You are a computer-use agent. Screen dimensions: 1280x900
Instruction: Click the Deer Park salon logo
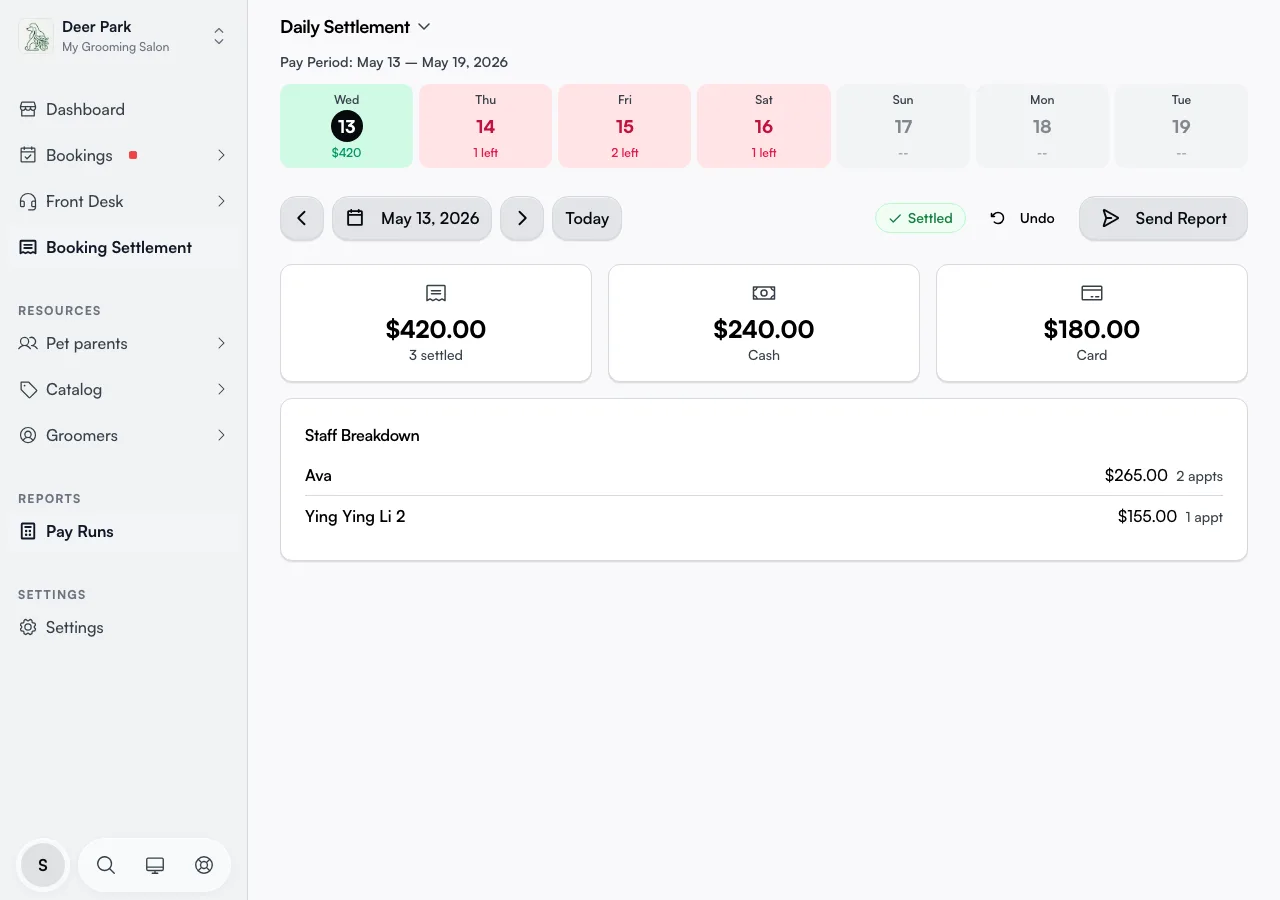37,37
